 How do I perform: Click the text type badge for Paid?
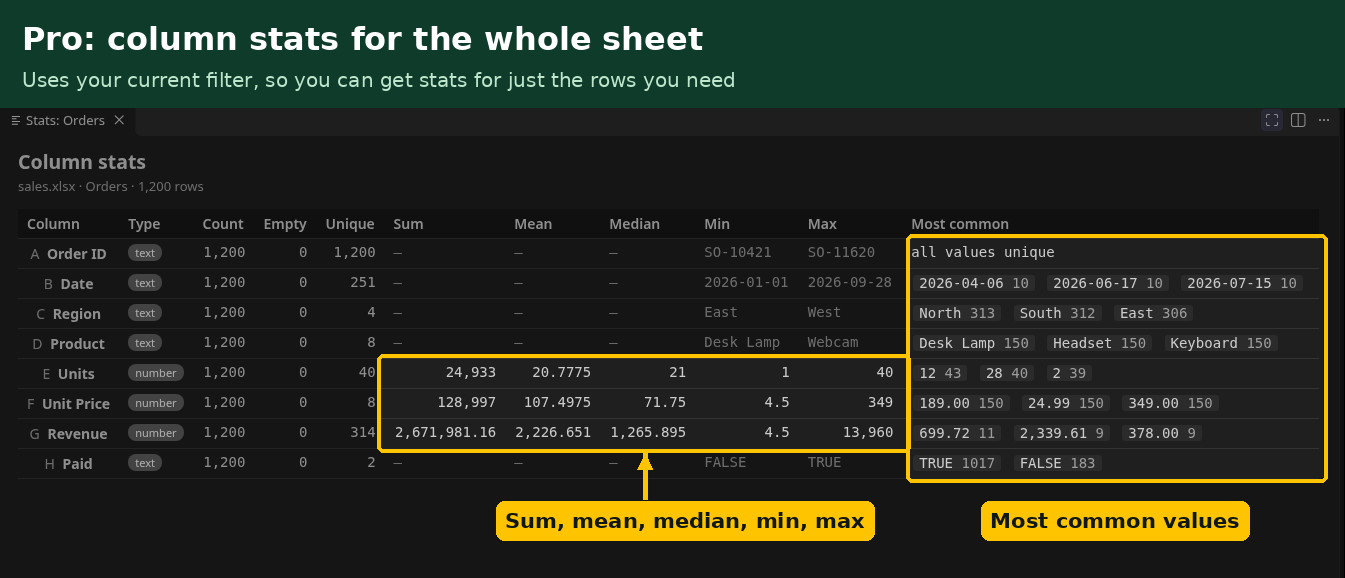145,463
